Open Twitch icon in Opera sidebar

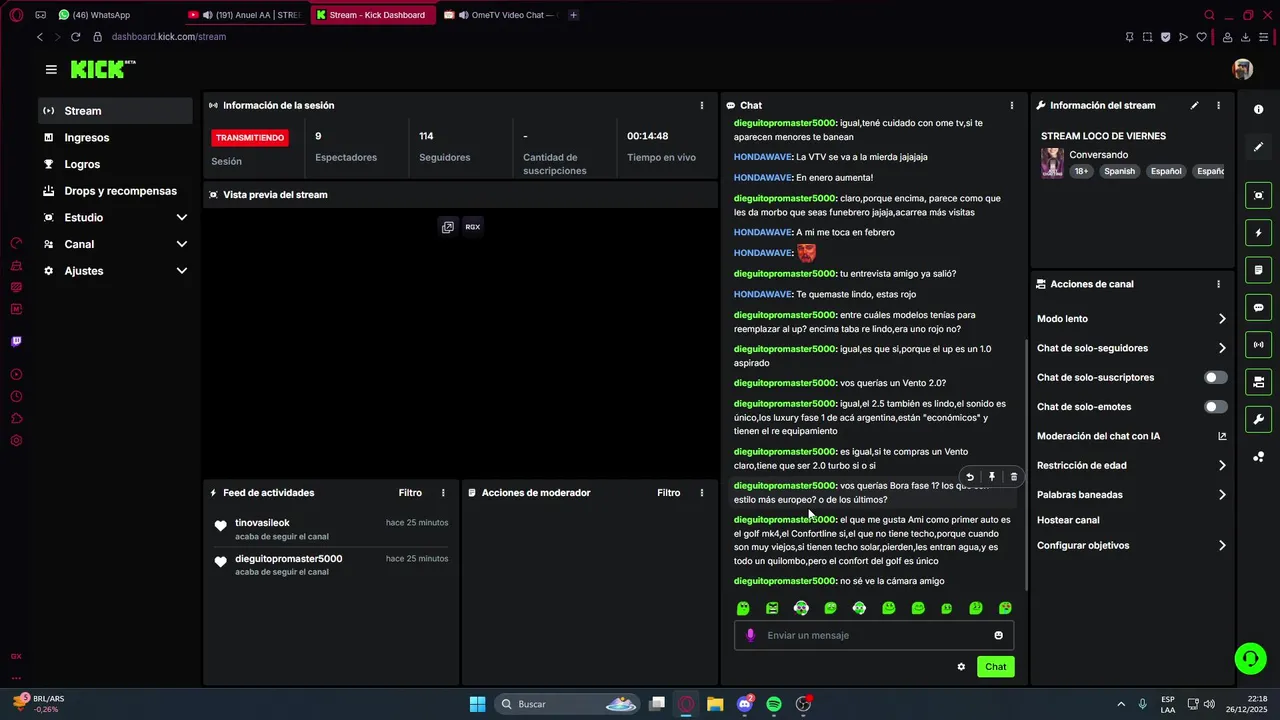pos(16,341)
